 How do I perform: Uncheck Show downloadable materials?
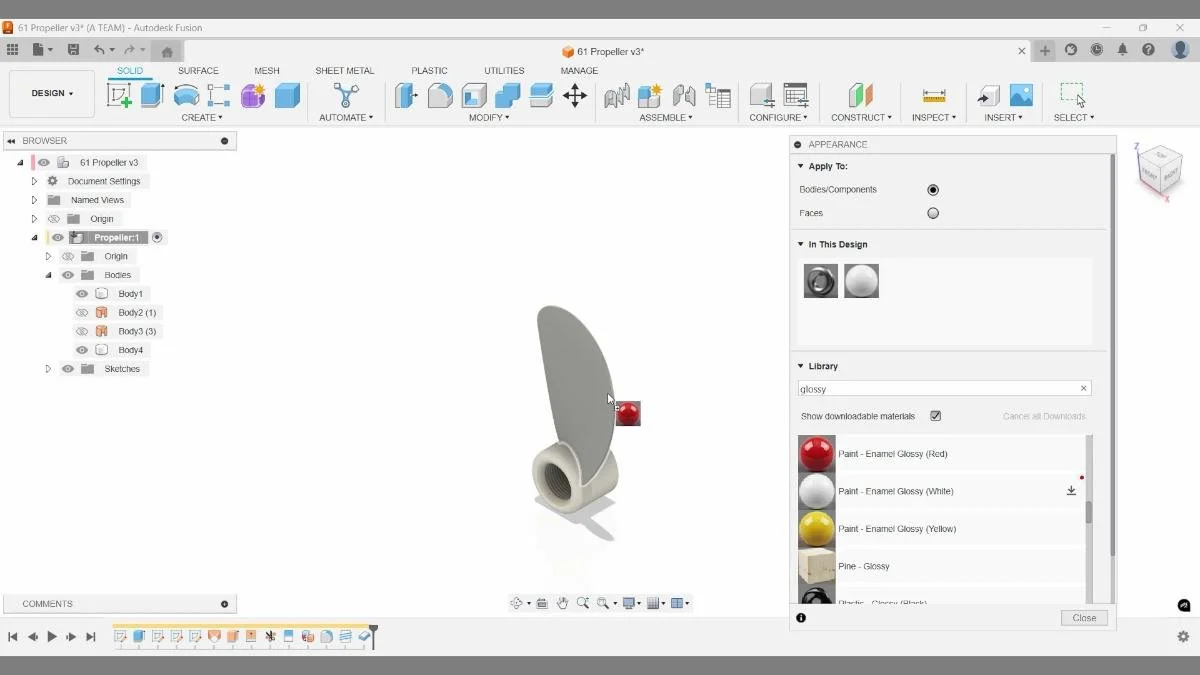[x=935, y=416]
